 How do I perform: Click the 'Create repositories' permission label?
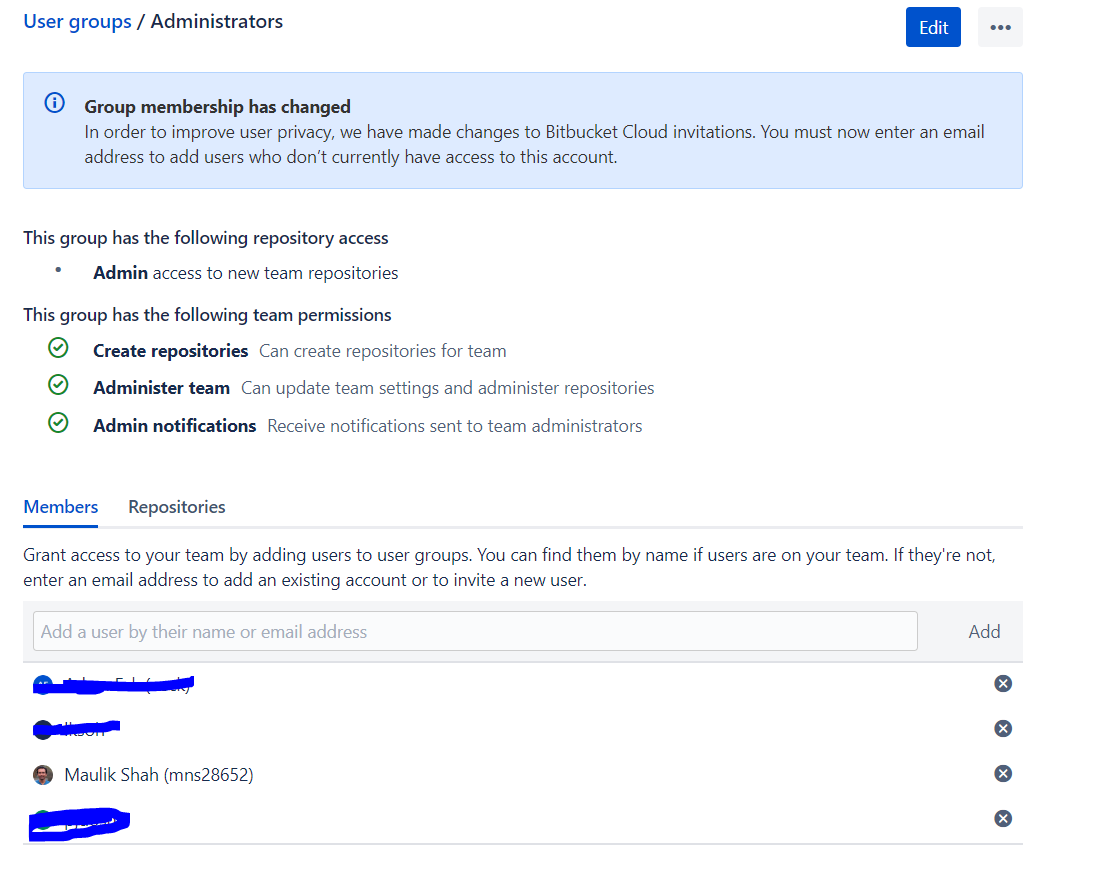click(x=171, y=351)
